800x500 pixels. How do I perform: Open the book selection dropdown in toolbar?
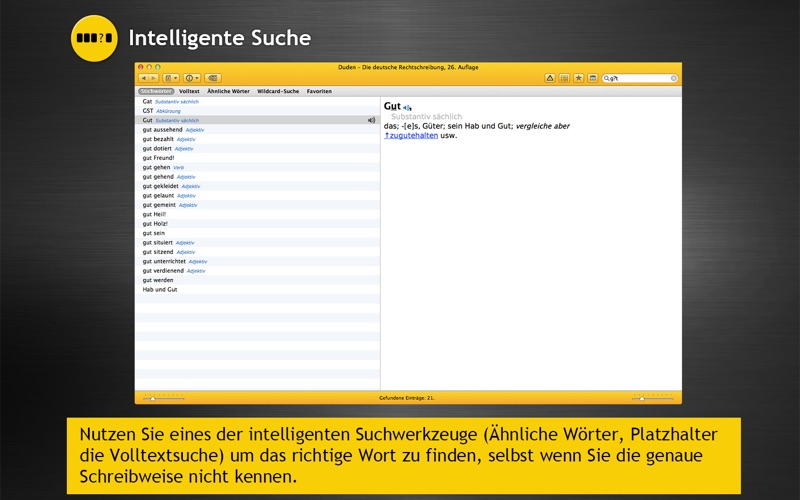(171, 78)
